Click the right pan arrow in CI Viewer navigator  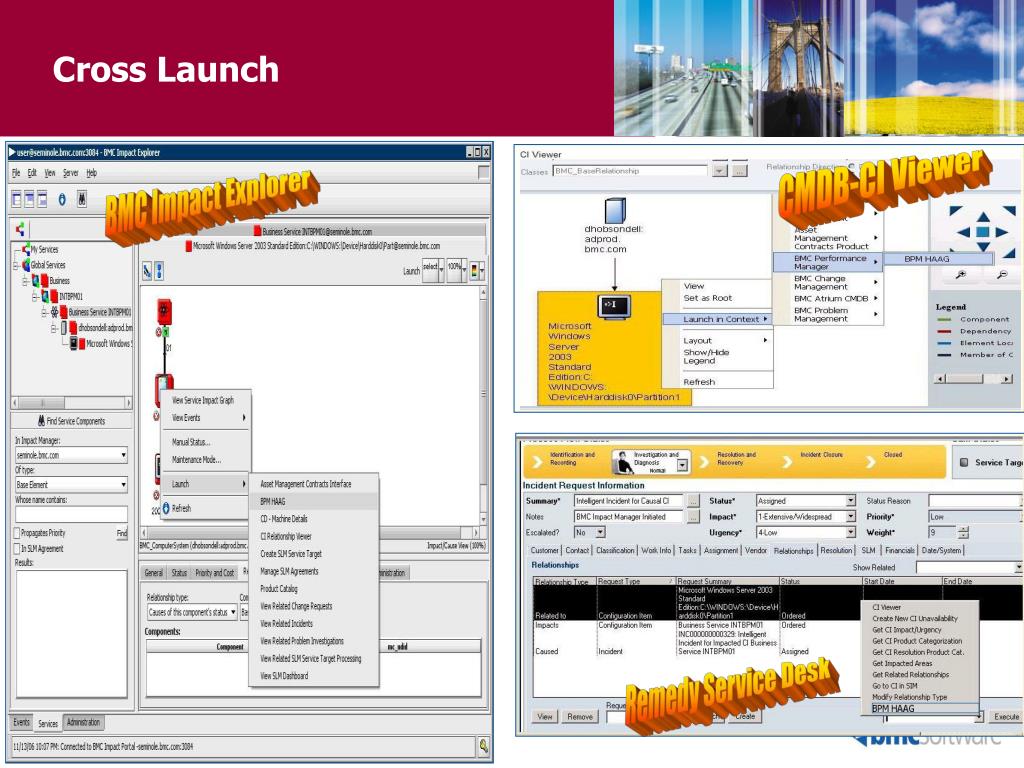(x=1002, y=232)
